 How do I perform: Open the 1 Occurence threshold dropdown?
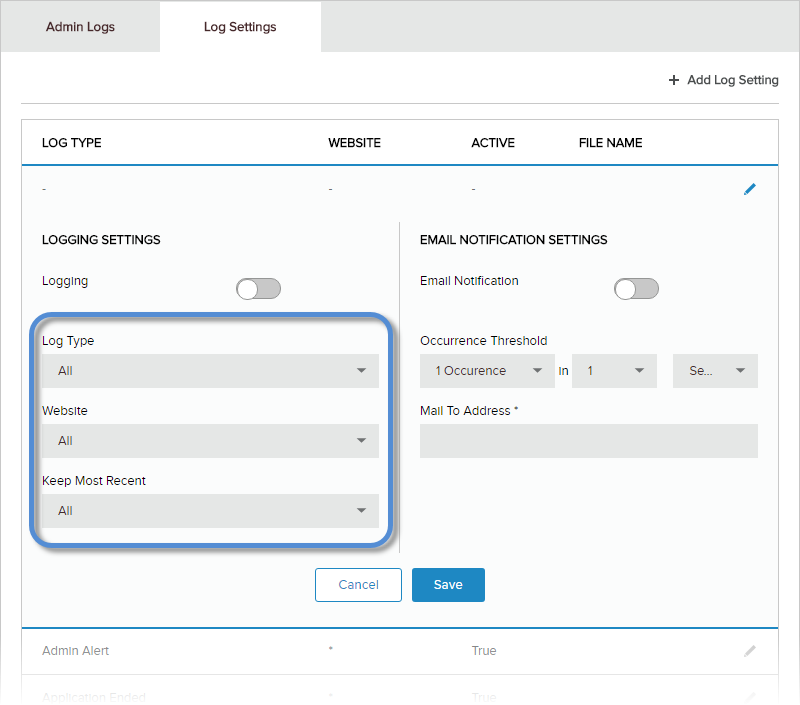pos(487,371)
